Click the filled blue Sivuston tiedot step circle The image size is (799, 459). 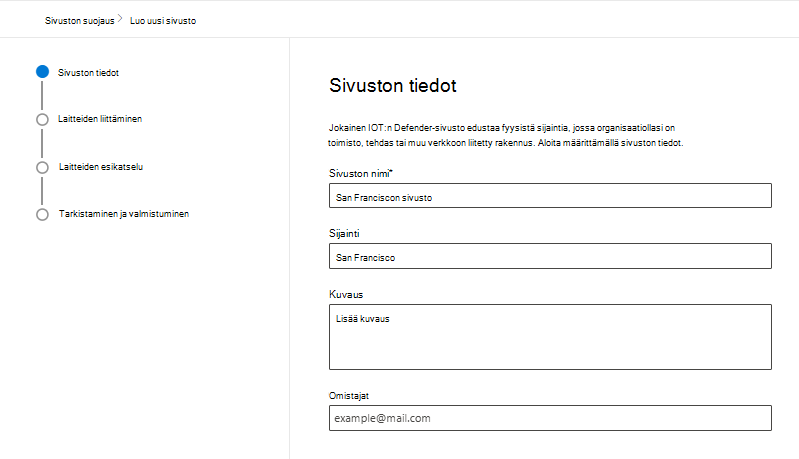42,72
